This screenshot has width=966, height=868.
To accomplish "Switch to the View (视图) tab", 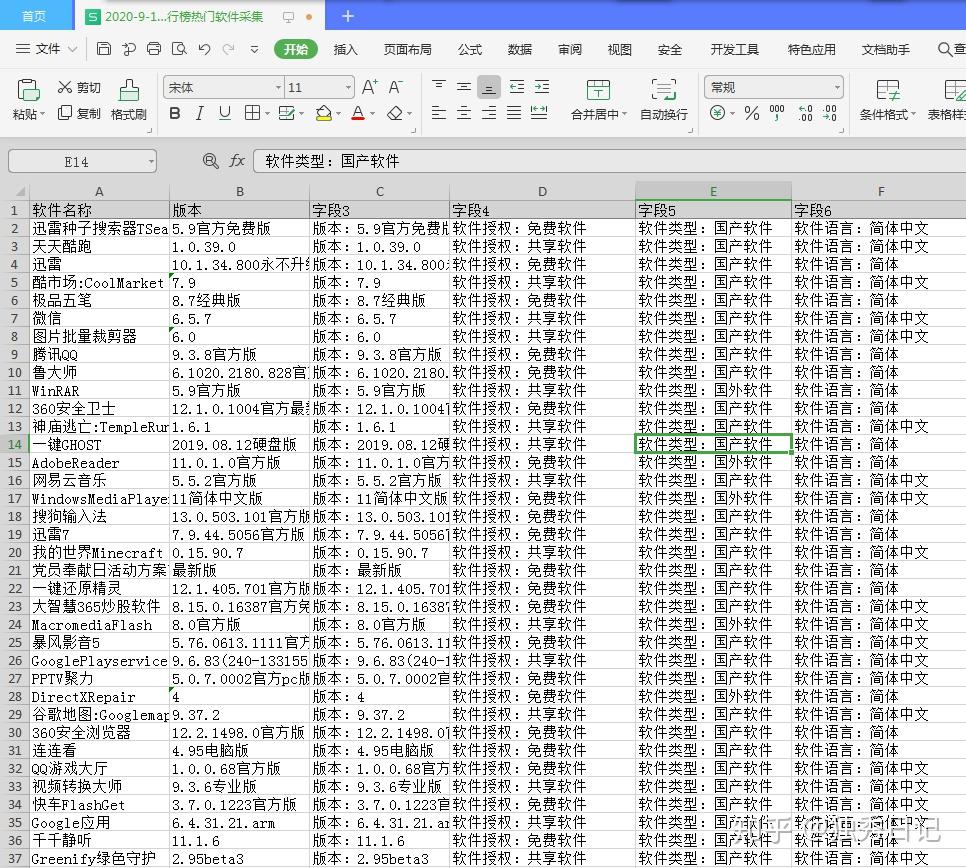I will (619, 49).
